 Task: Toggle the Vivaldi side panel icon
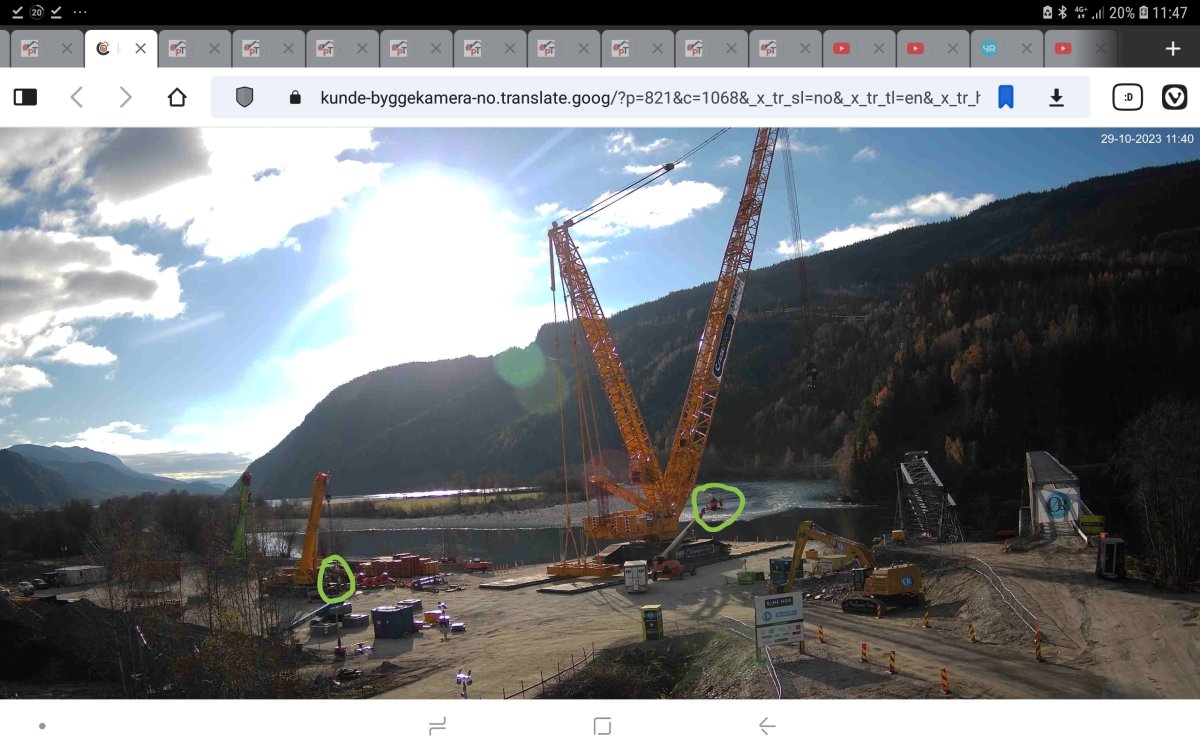(25, 97)
